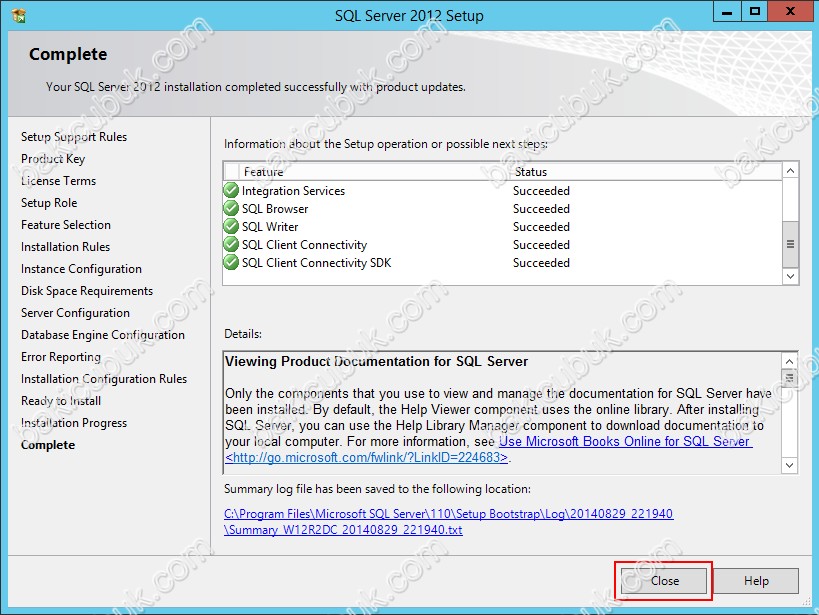Maximize the SQL Server 2012 Setup window
This screenshot has width=819, height=615.
pos(755,11)
